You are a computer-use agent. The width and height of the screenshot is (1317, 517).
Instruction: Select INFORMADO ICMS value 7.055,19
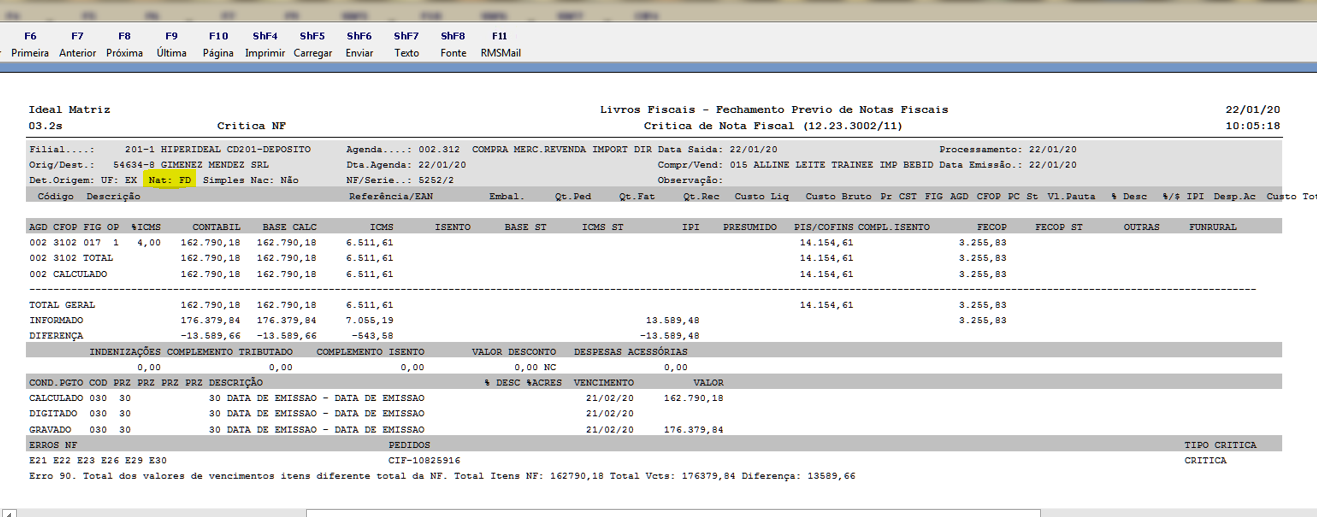(370, 320)
